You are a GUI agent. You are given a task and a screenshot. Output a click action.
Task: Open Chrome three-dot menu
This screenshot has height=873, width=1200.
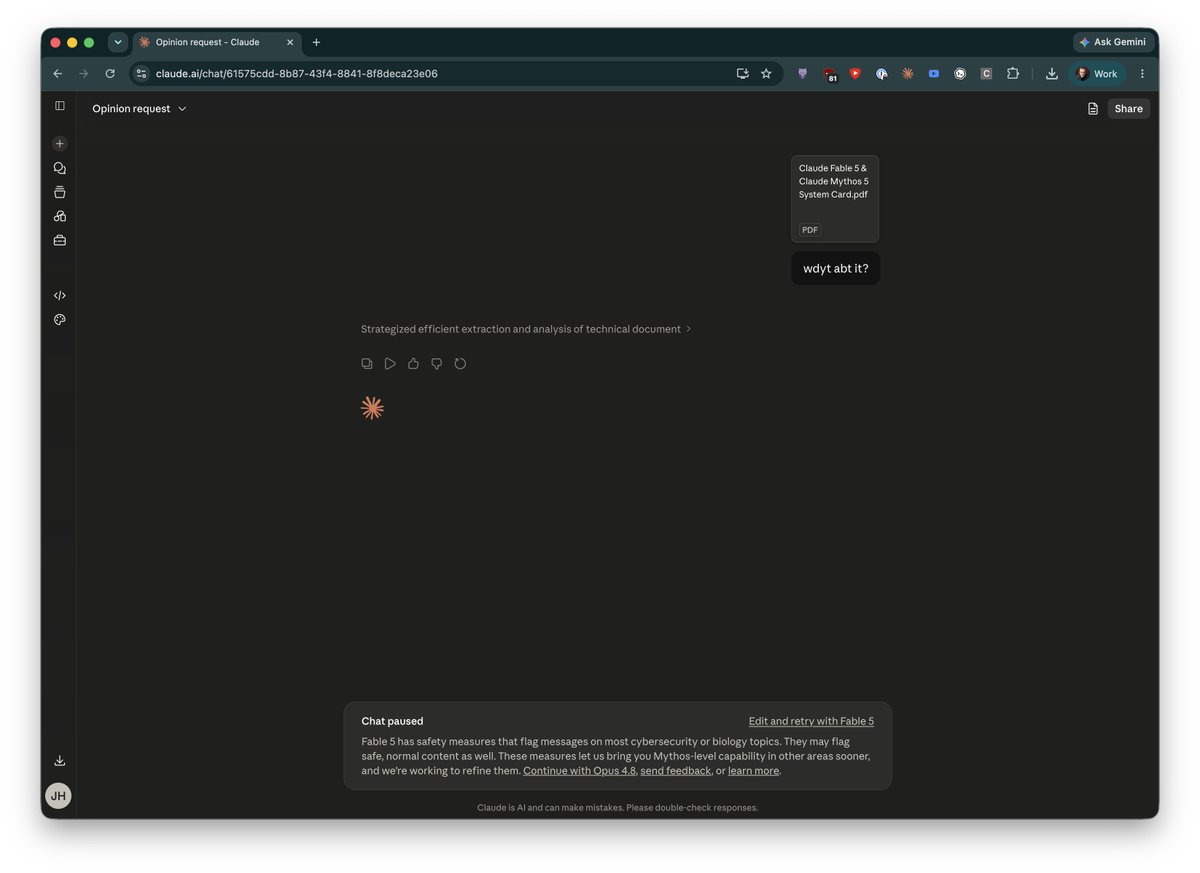point(1142,74)
